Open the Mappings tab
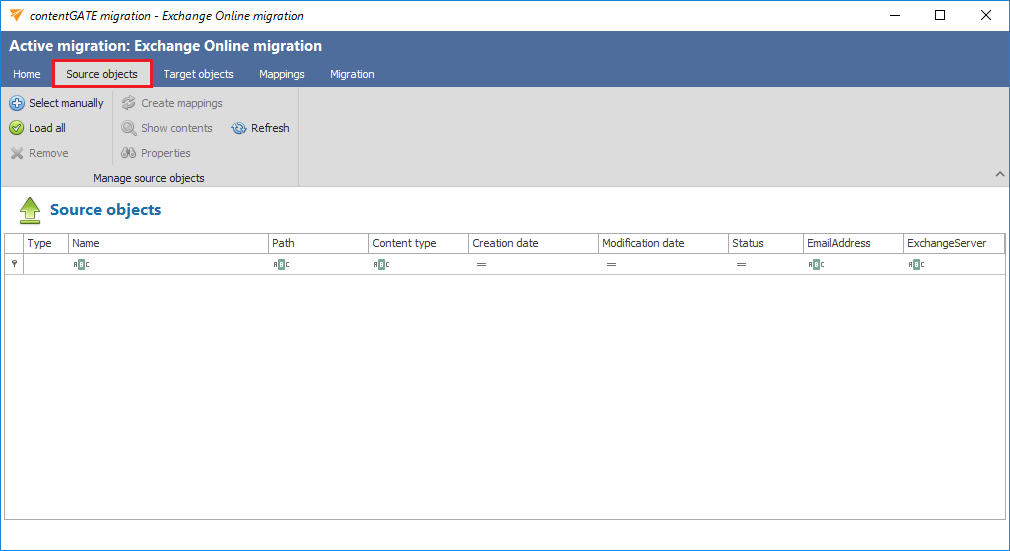 (281, 74)
